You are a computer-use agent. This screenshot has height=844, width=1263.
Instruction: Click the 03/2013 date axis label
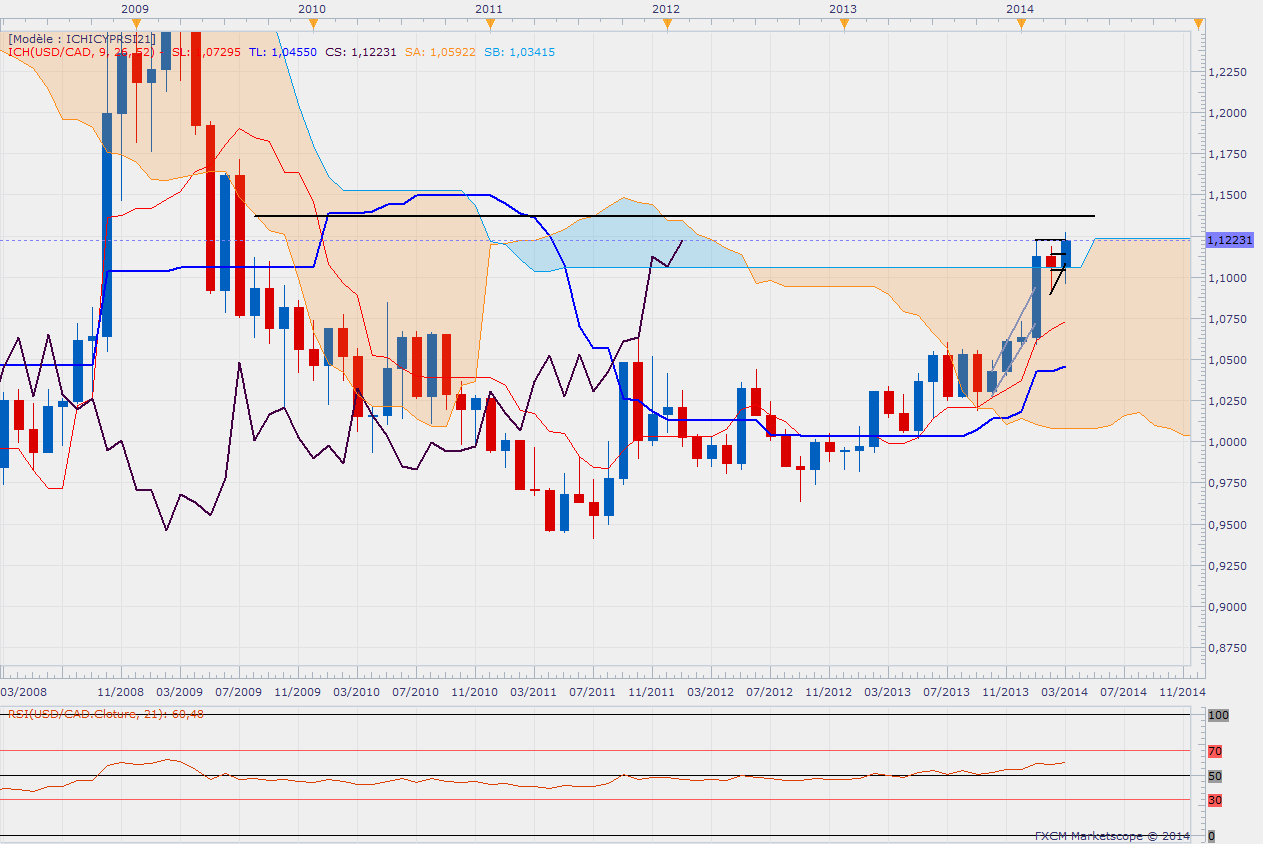888,692
